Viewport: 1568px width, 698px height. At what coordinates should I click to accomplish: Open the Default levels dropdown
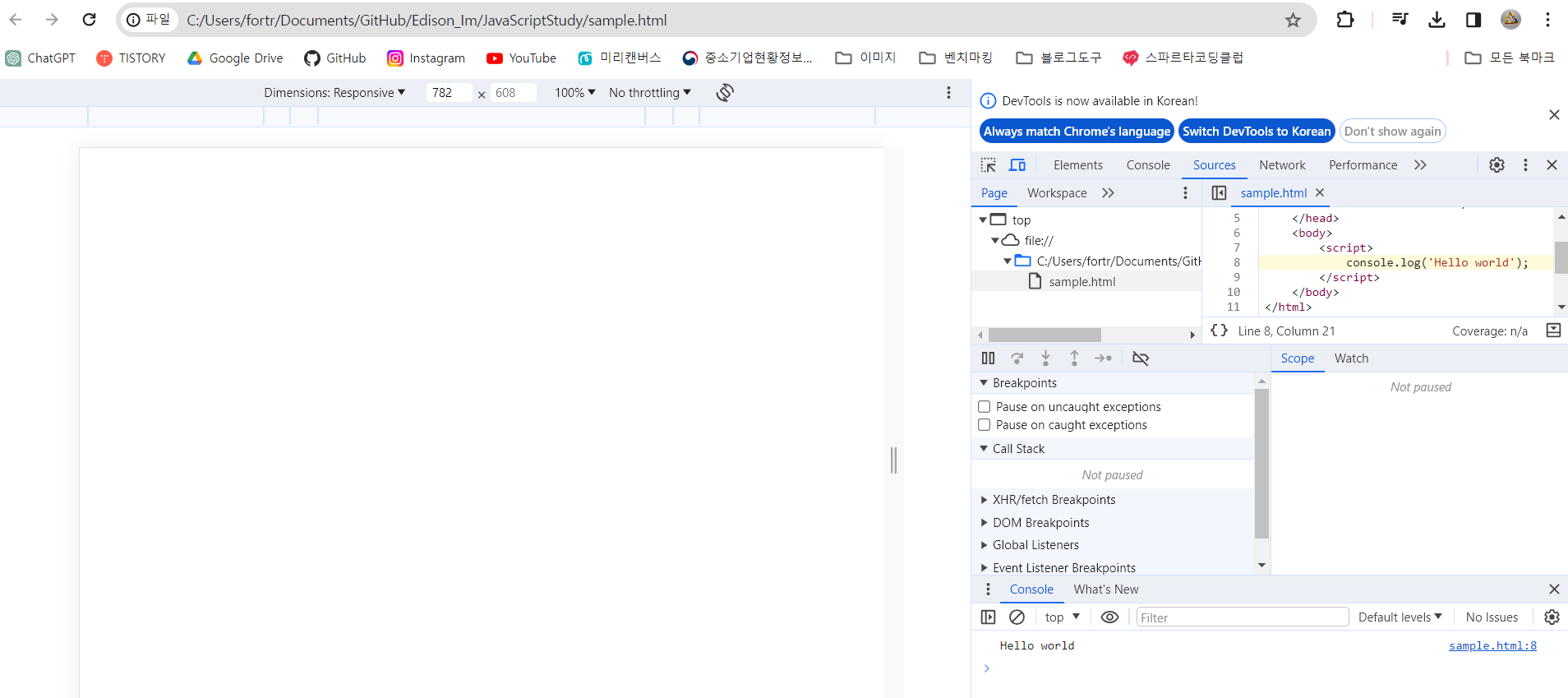pyautogui.click(x=1400, y=617)
